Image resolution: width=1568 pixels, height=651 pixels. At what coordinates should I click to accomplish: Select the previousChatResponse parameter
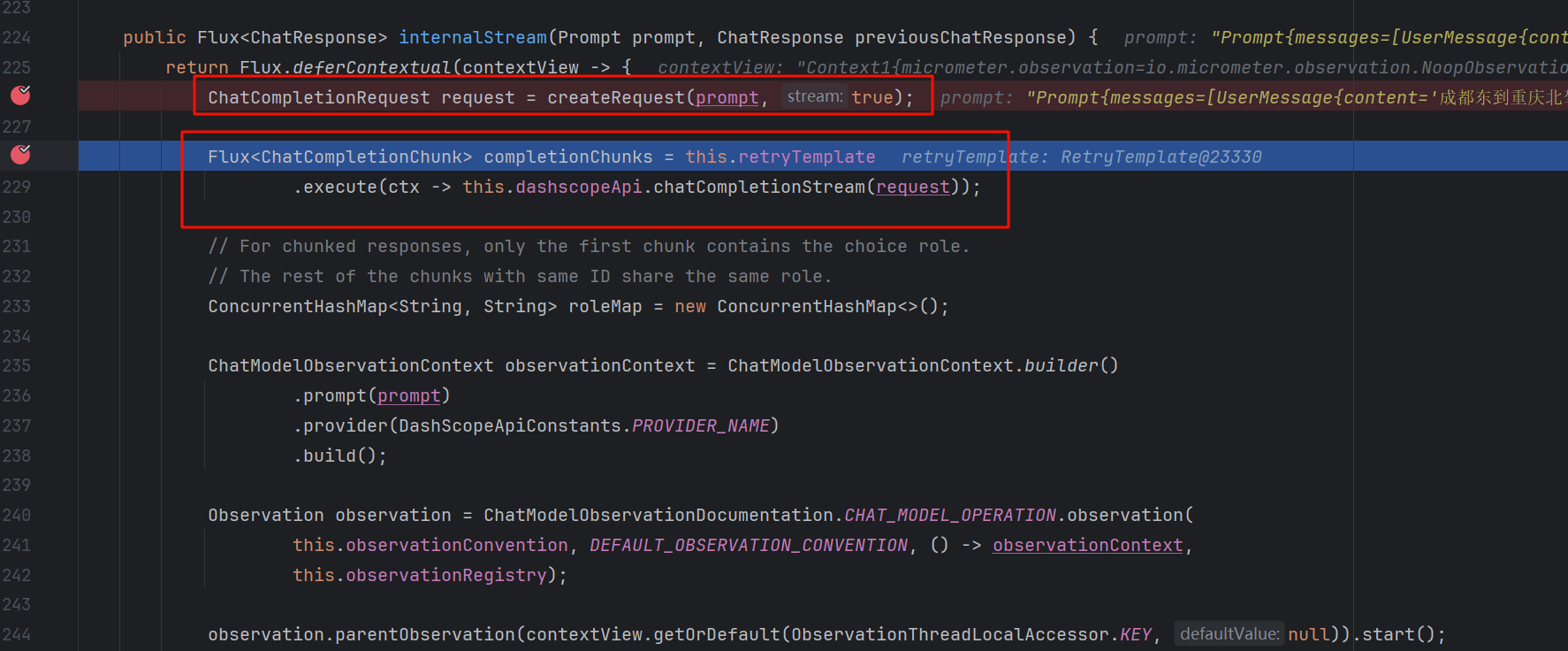961,37
